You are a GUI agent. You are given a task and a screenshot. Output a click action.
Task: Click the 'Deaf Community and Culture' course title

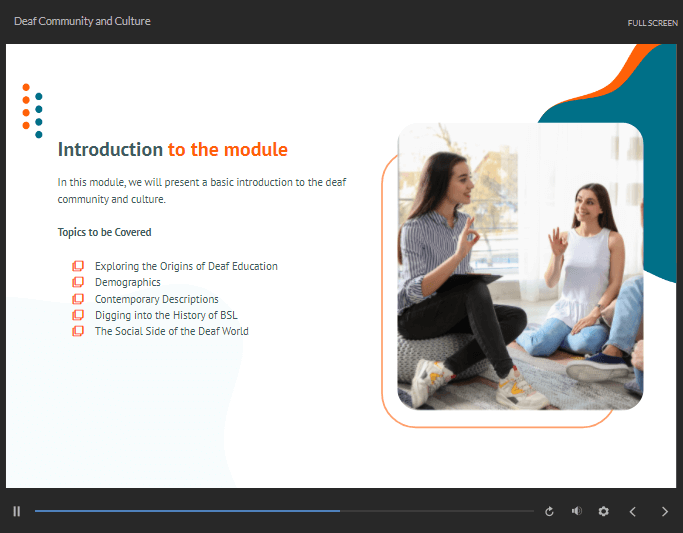tap(82, 21)
